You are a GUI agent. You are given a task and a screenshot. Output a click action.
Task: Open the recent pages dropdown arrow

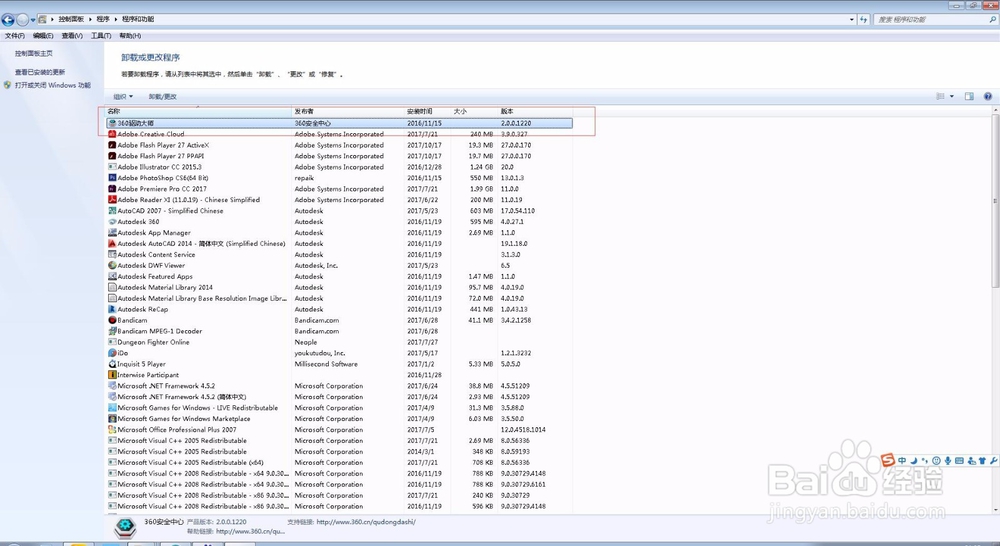pos(33,20)
